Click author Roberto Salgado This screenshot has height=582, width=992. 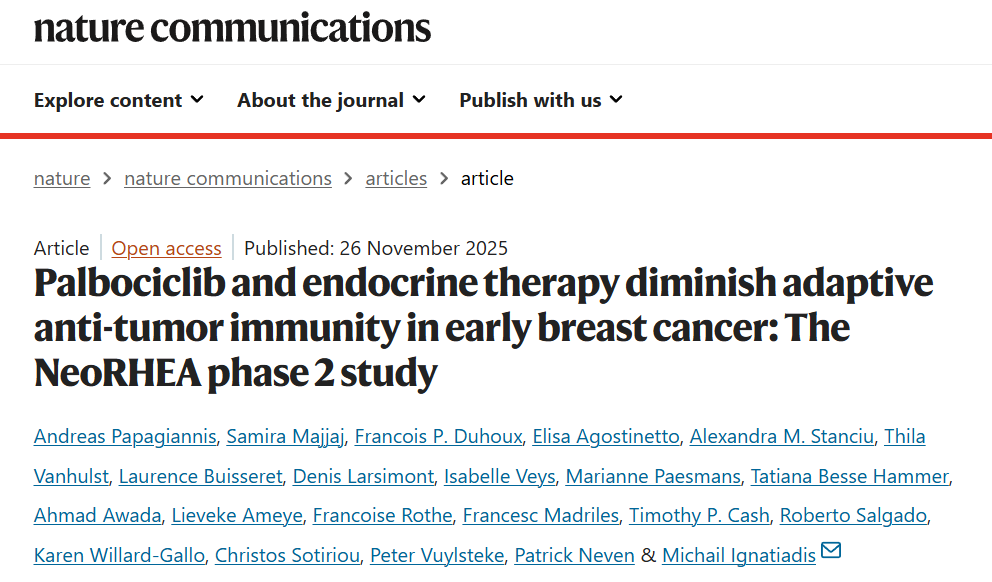tap(853, 516)
